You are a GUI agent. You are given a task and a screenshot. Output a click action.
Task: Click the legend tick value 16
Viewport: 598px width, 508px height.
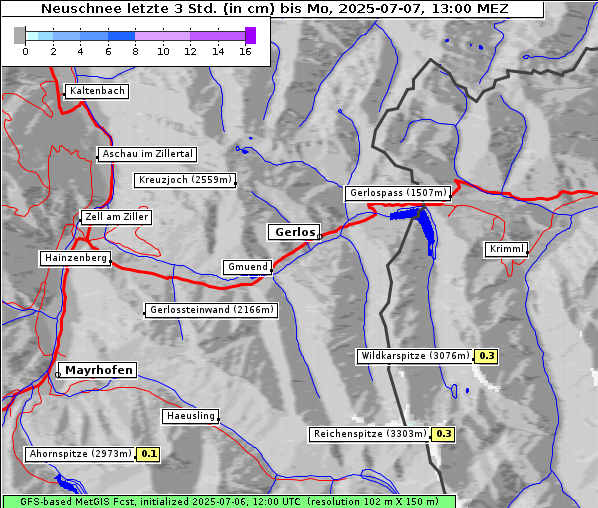[245, 51]
